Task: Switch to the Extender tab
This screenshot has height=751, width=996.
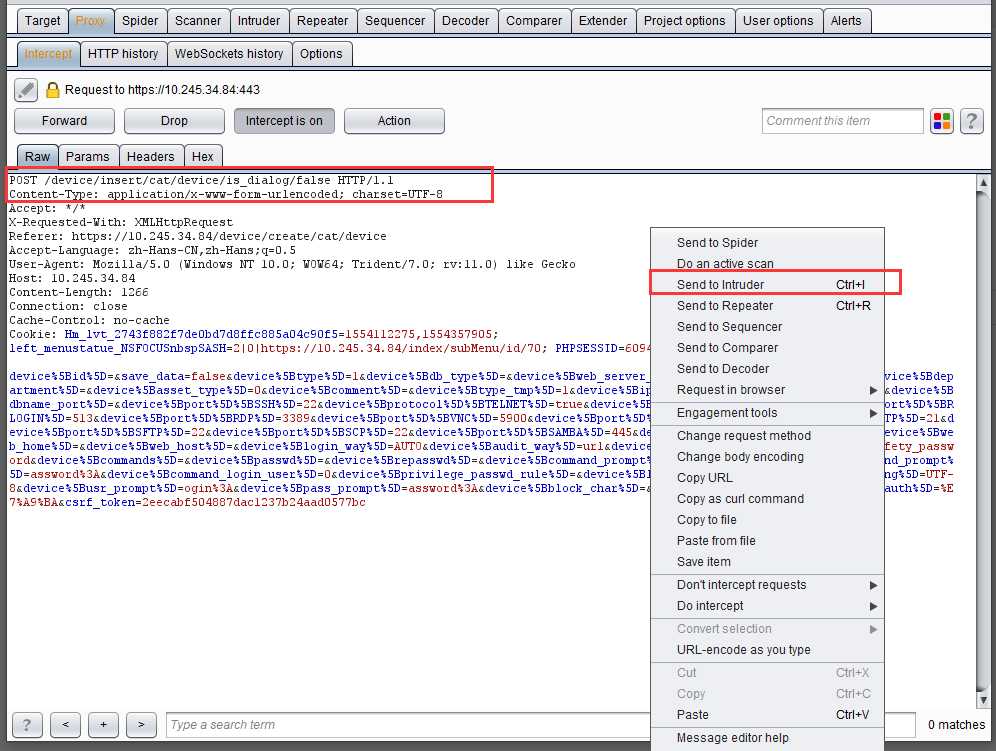Action: 603,21
